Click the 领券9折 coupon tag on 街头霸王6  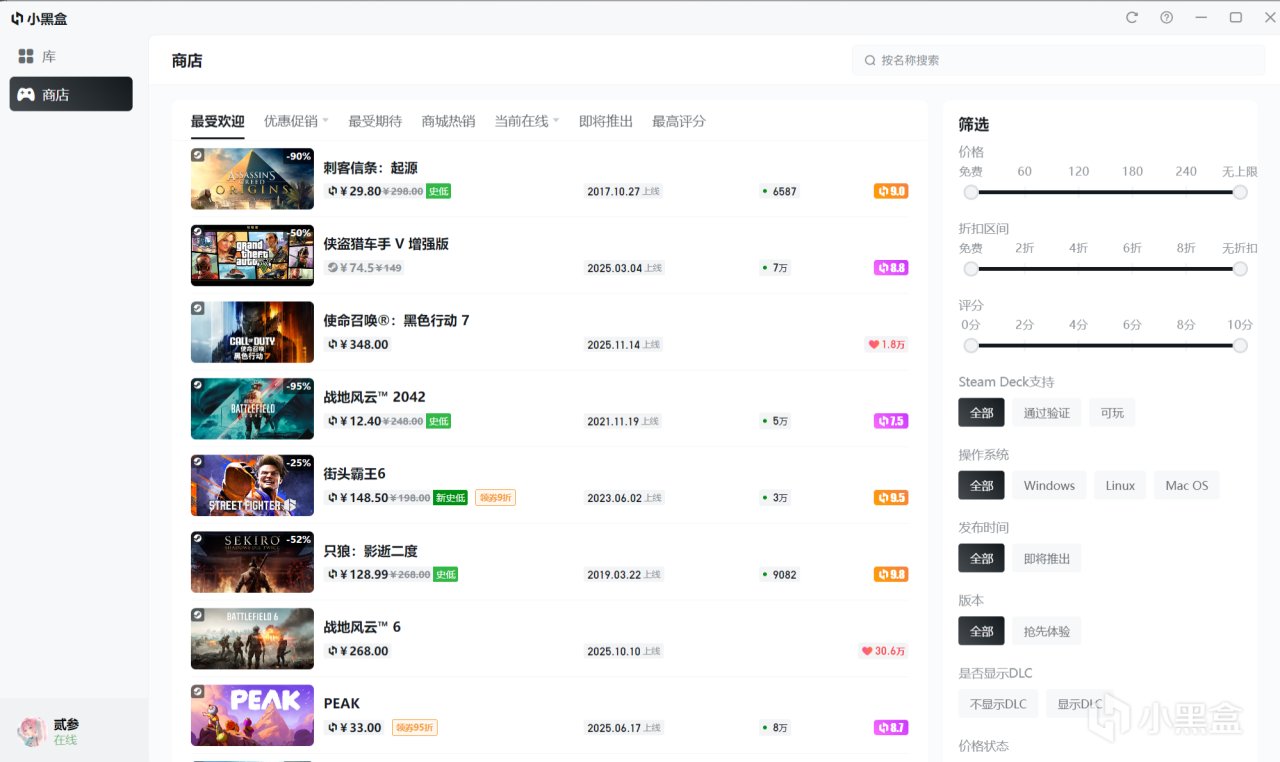pyautogui.click(x=495, y=498)
